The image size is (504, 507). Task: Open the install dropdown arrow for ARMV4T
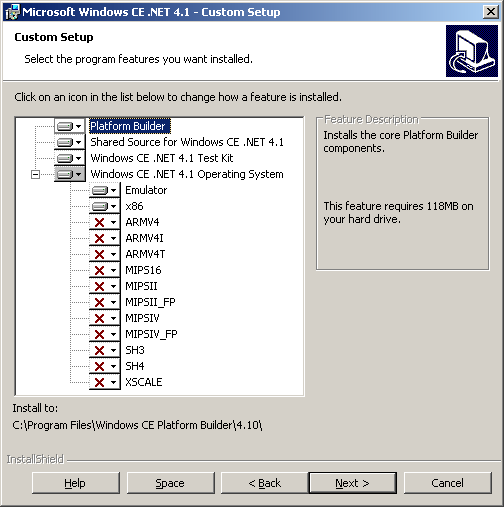[x=114, y=254]
